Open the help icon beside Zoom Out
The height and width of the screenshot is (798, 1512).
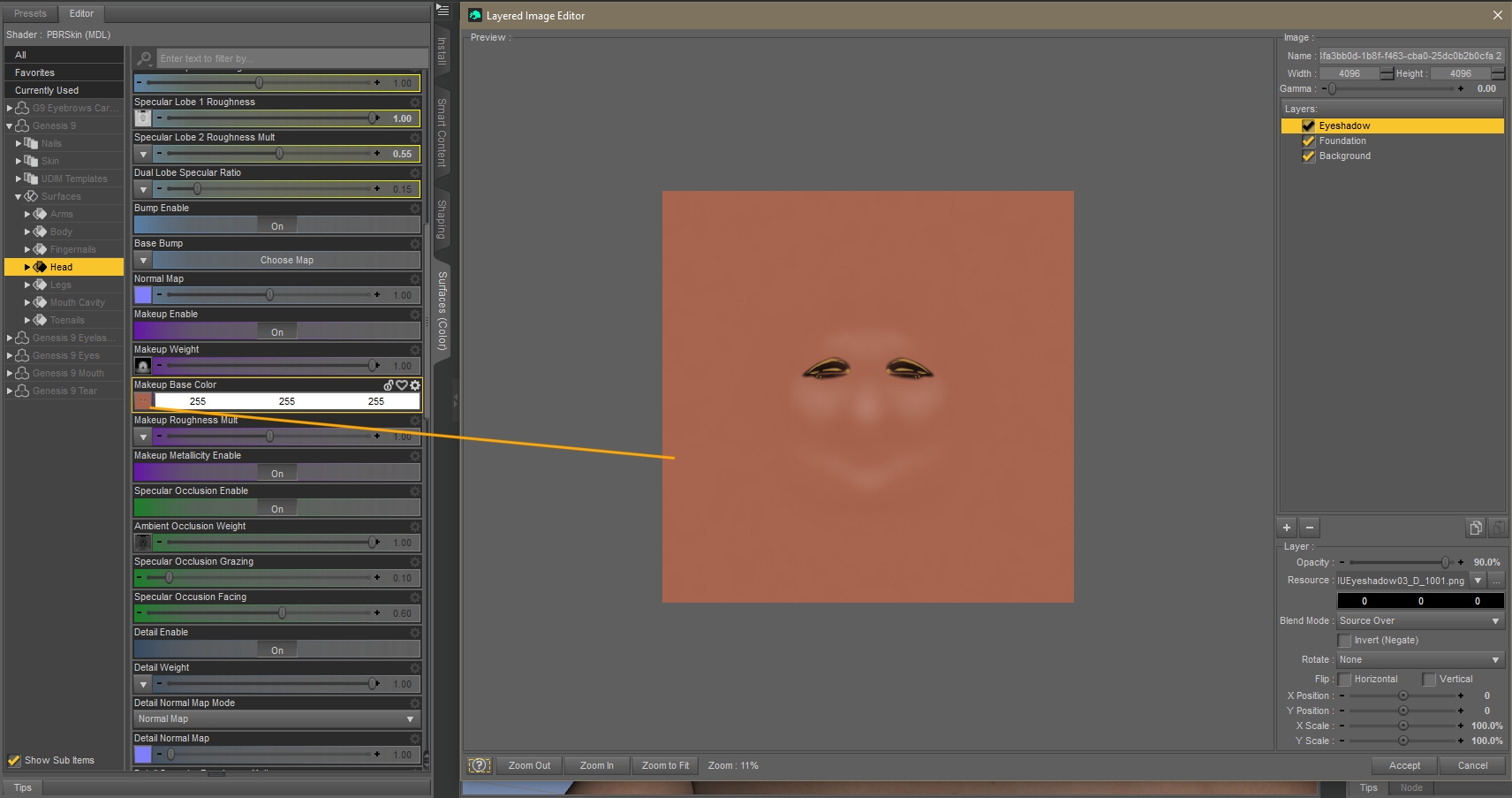click(x=479, y=765)
